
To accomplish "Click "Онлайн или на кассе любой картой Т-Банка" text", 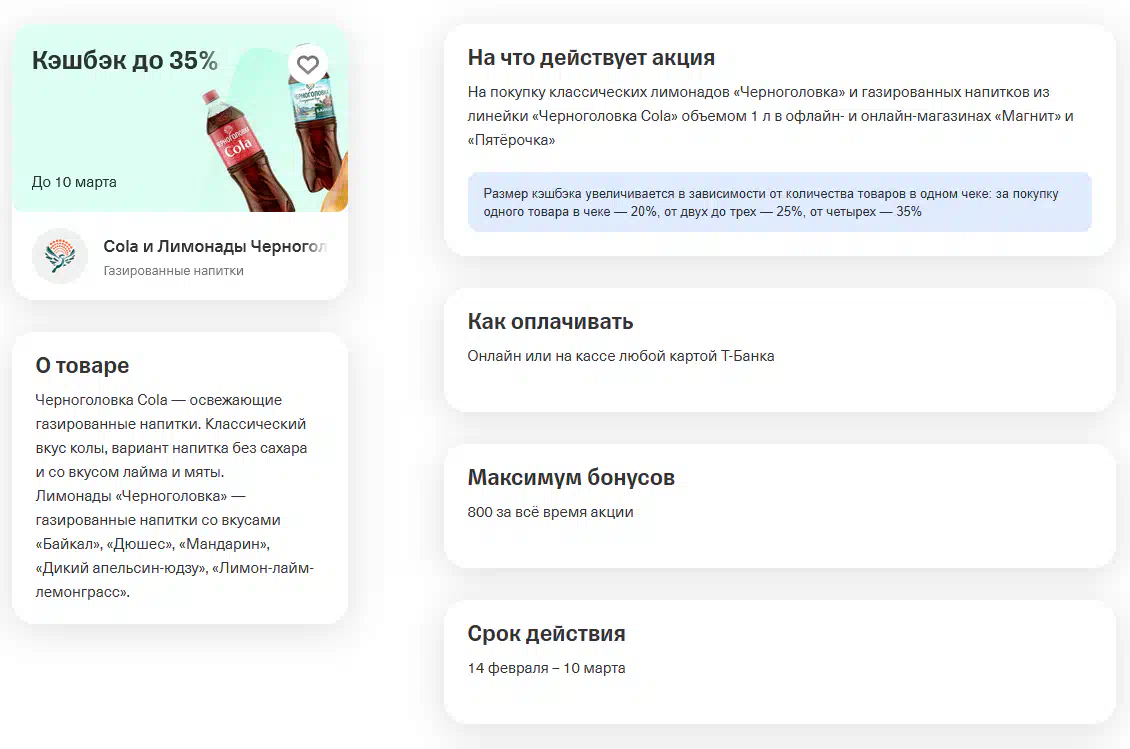I will 620,356.
